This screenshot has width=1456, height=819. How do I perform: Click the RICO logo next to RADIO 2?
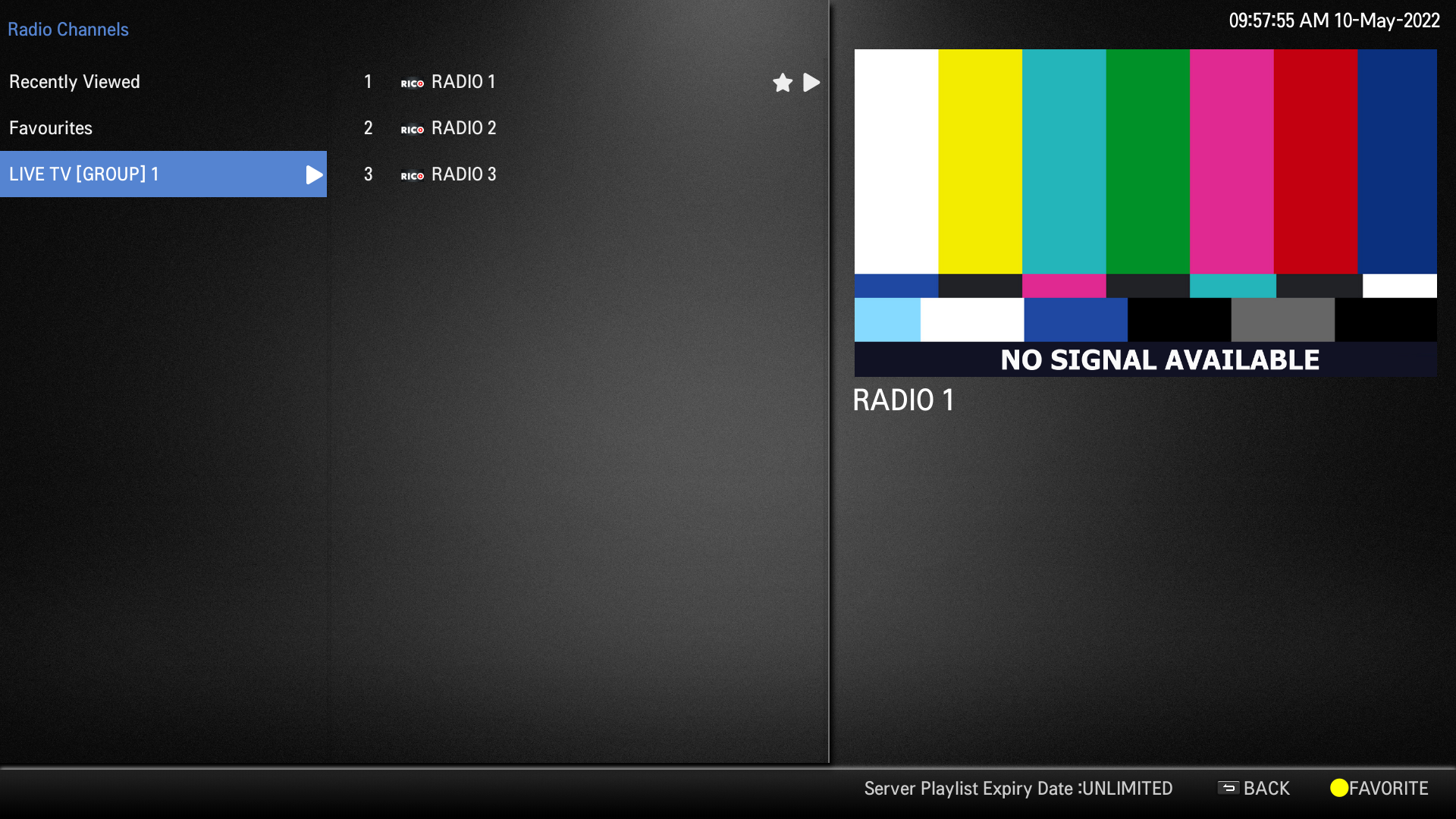412,130
